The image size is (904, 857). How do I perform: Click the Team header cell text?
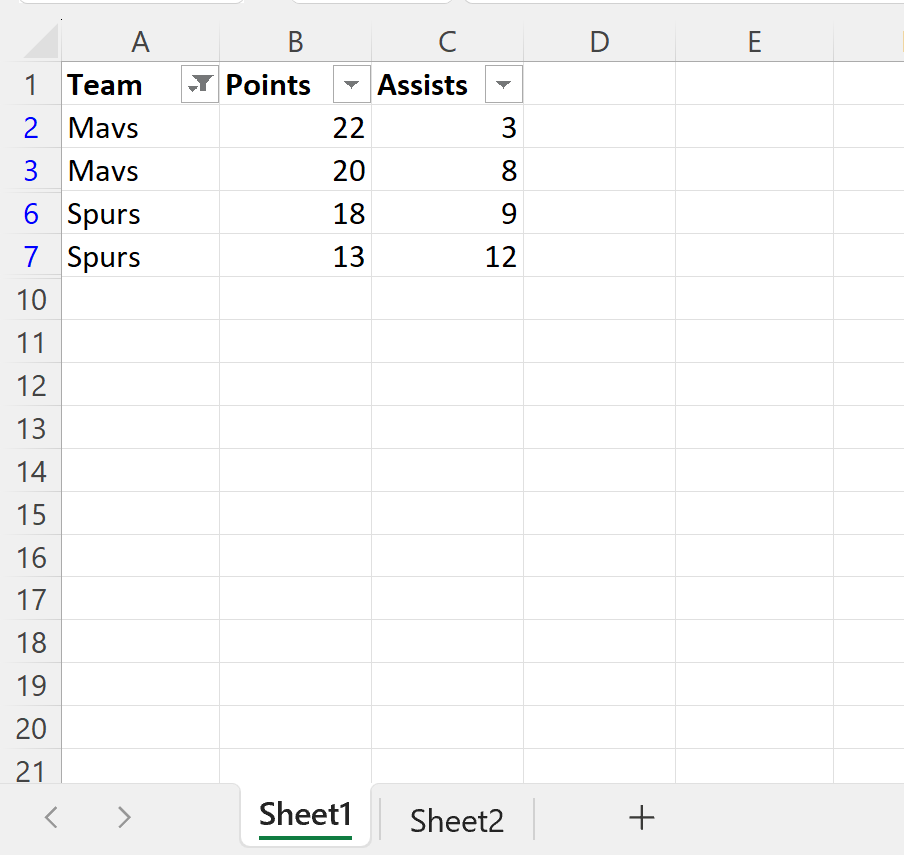(x=105, y=86)
